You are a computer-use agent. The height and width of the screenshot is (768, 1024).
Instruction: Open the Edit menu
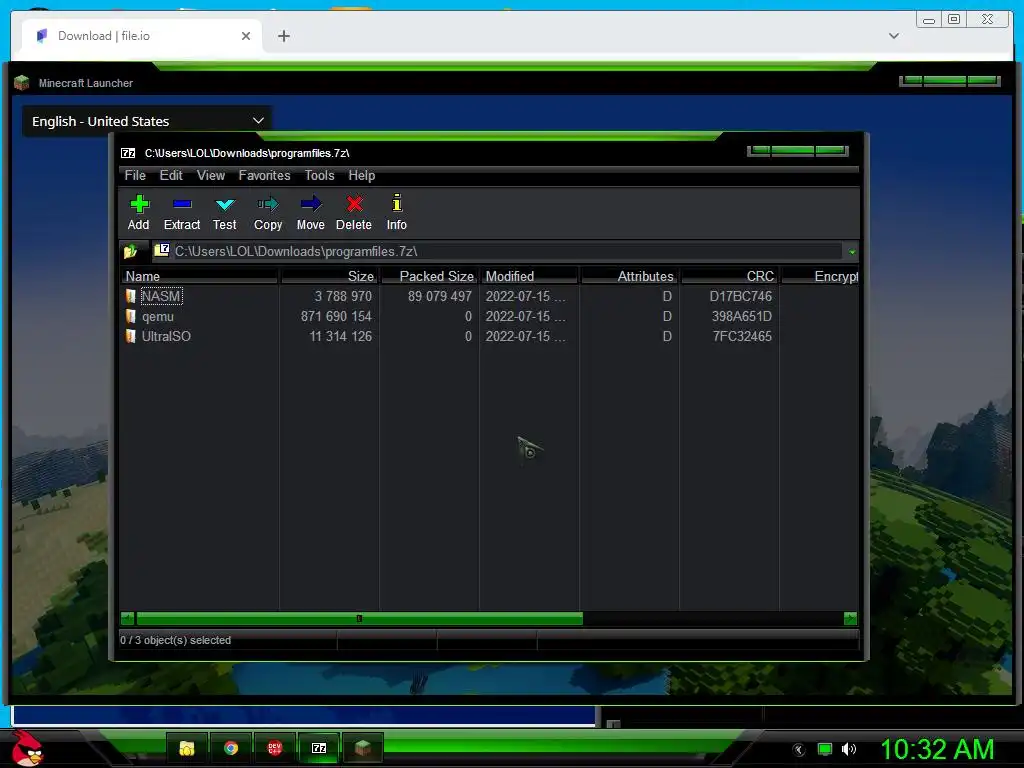[x=171, y=176]
